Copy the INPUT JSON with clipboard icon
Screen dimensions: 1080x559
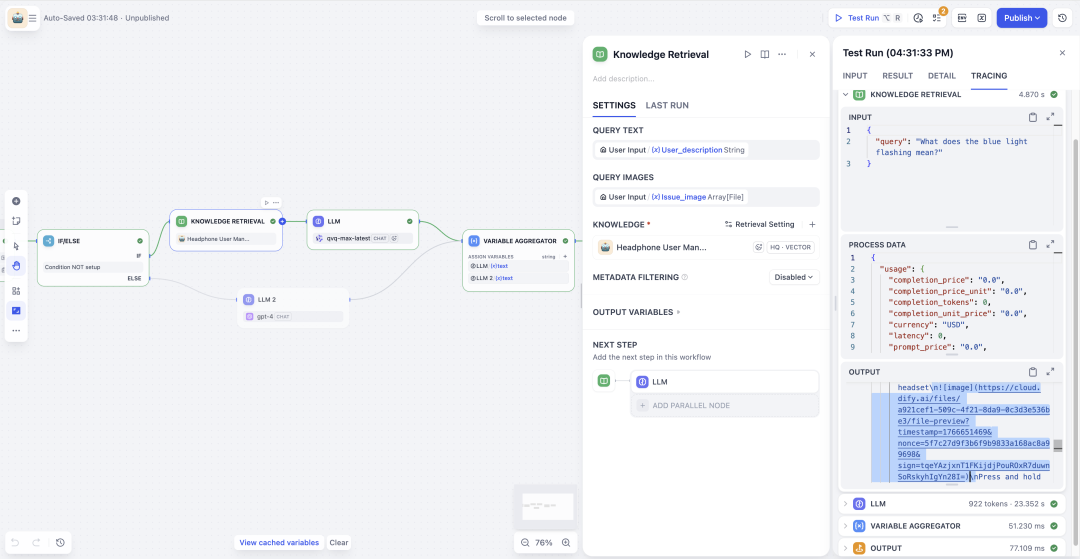(1033, 117)
